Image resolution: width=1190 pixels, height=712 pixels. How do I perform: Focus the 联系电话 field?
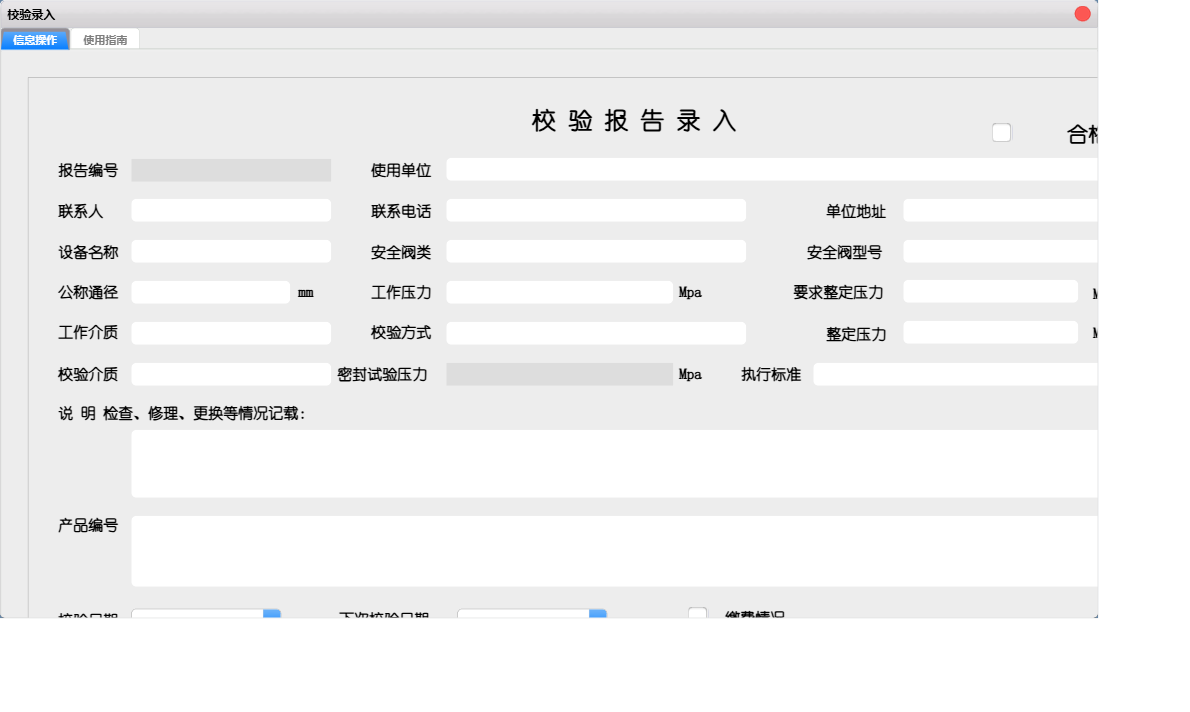[596, 210]
